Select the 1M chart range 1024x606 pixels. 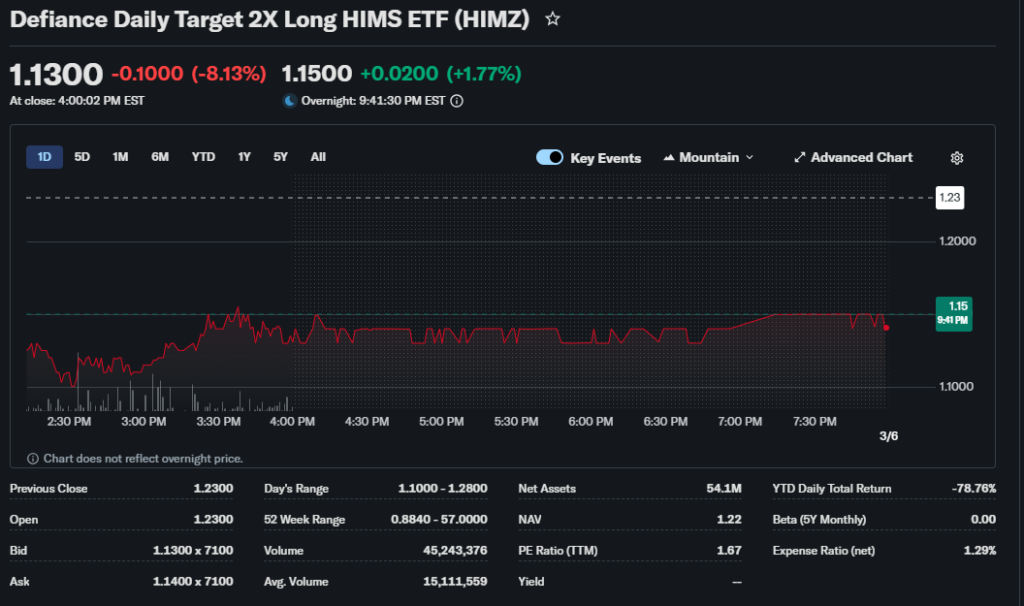120,157
